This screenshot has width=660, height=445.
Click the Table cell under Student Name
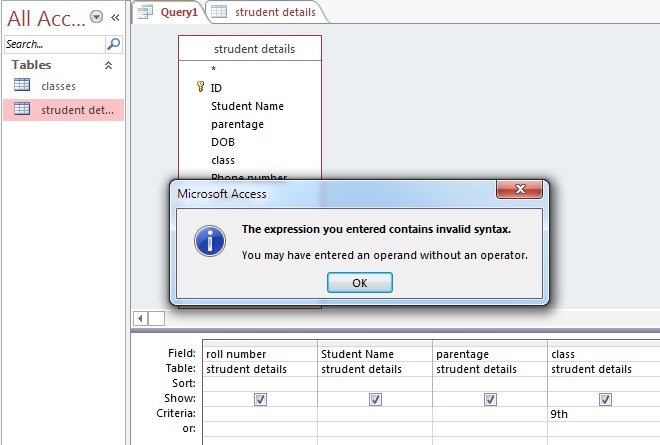click(x=375, y=369)
